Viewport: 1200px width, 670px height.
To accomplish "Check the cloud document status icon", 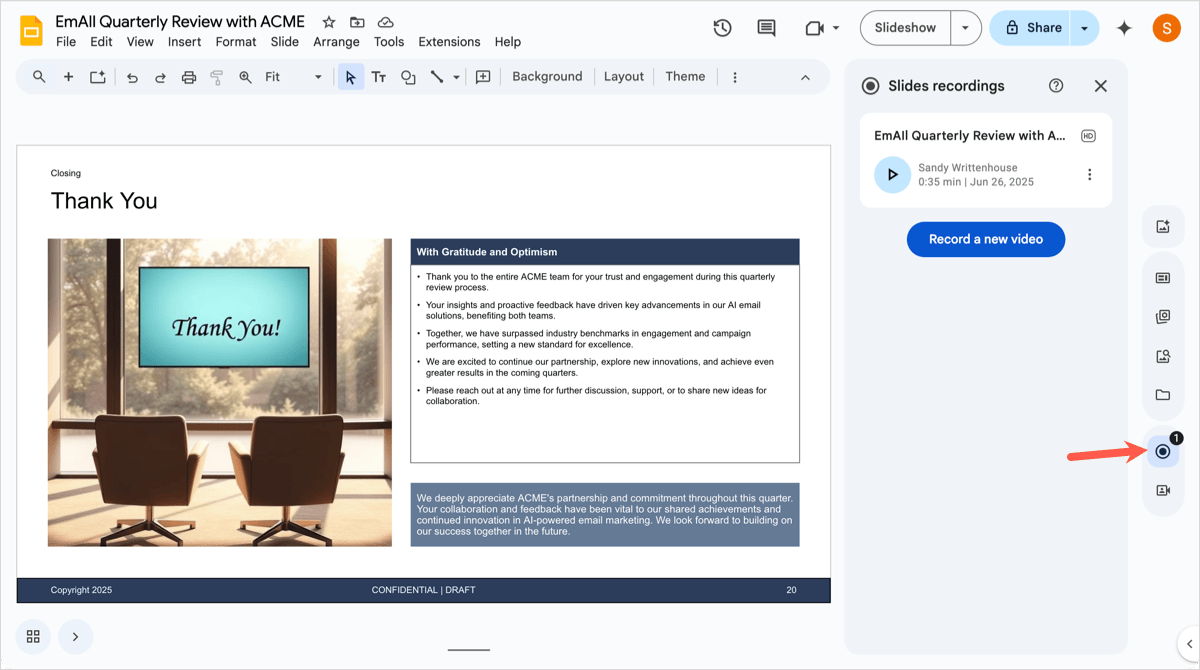I will (385, 22).
